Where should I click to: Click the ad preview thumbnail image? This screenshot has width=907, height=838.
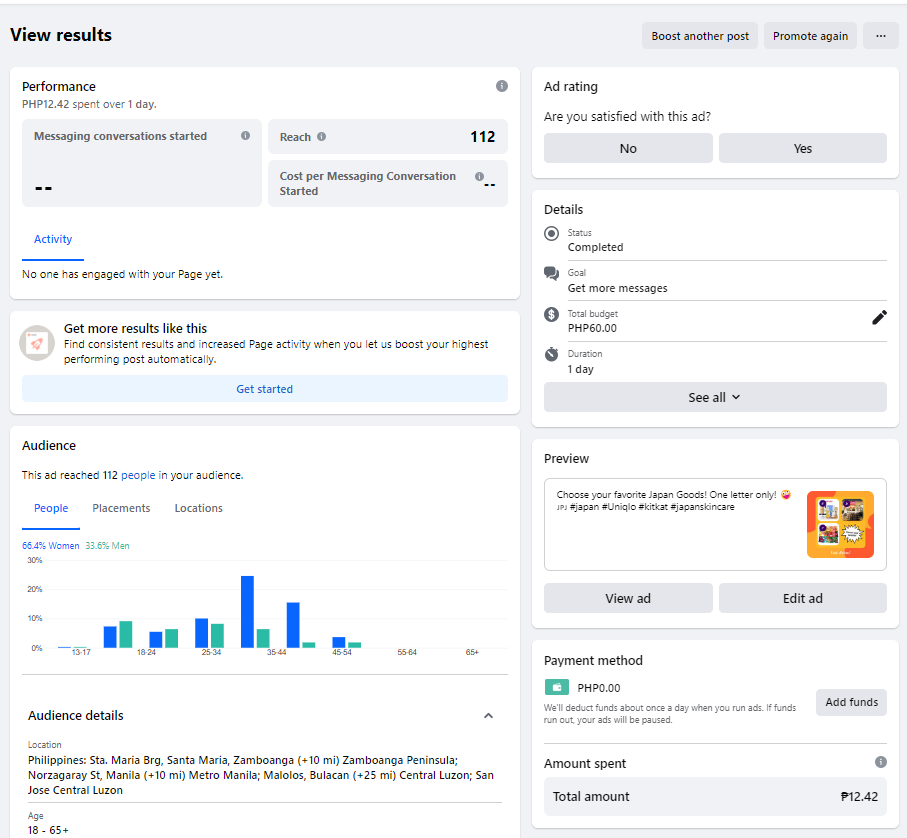click(x=840, y=524)
